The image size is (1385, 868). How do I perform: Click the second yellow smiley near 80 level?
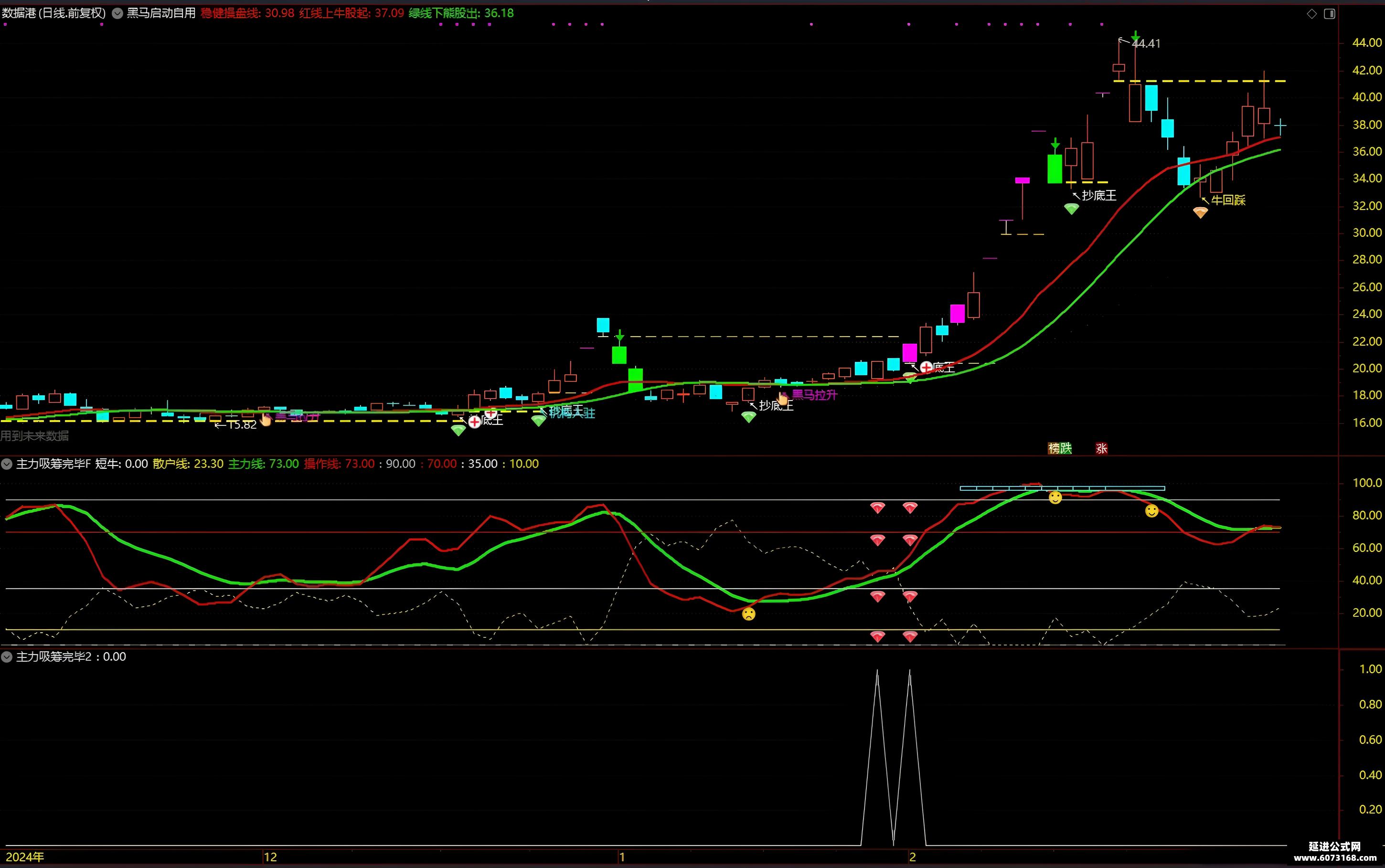click(1152, 511)
